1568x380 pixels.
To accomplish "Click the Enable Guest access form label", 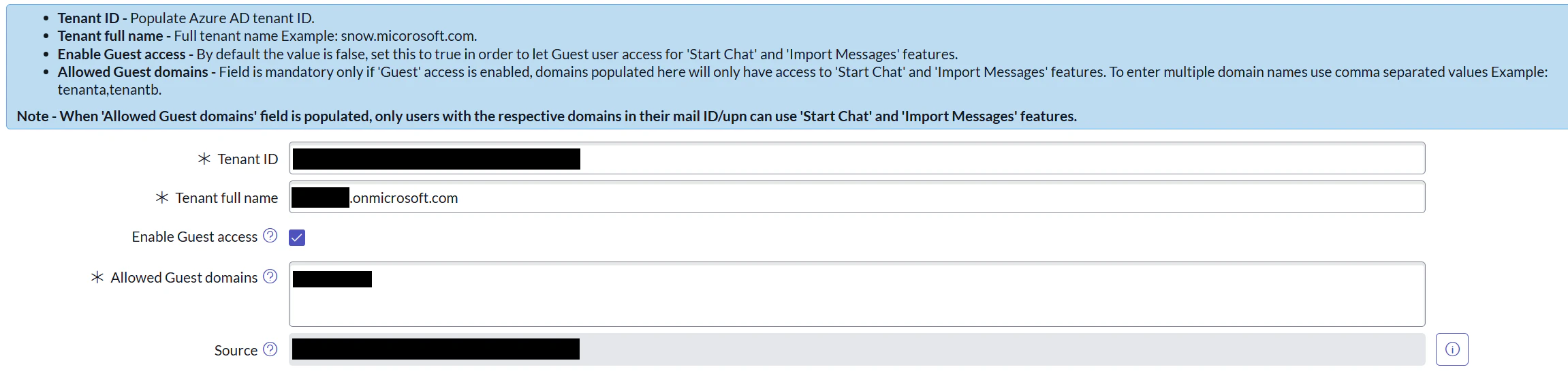I will coord(195,236).
